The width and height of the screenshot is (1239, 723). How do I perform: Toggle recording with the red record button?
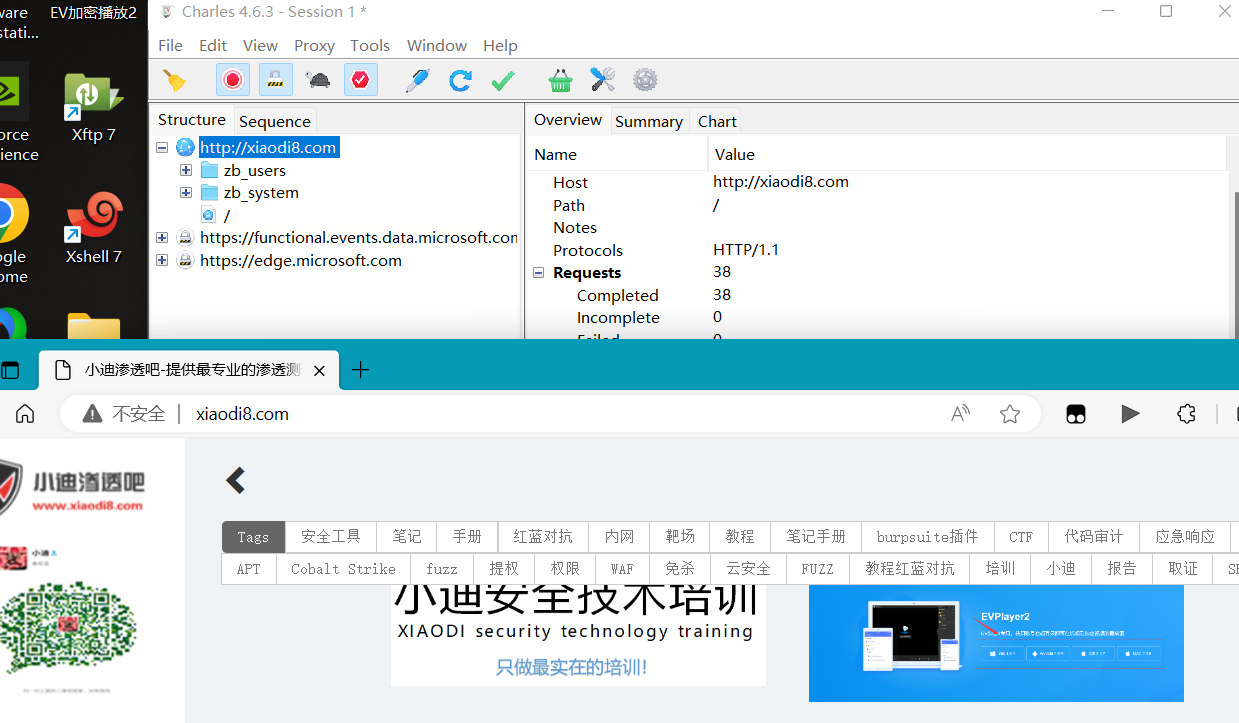[x=233, y=80]
